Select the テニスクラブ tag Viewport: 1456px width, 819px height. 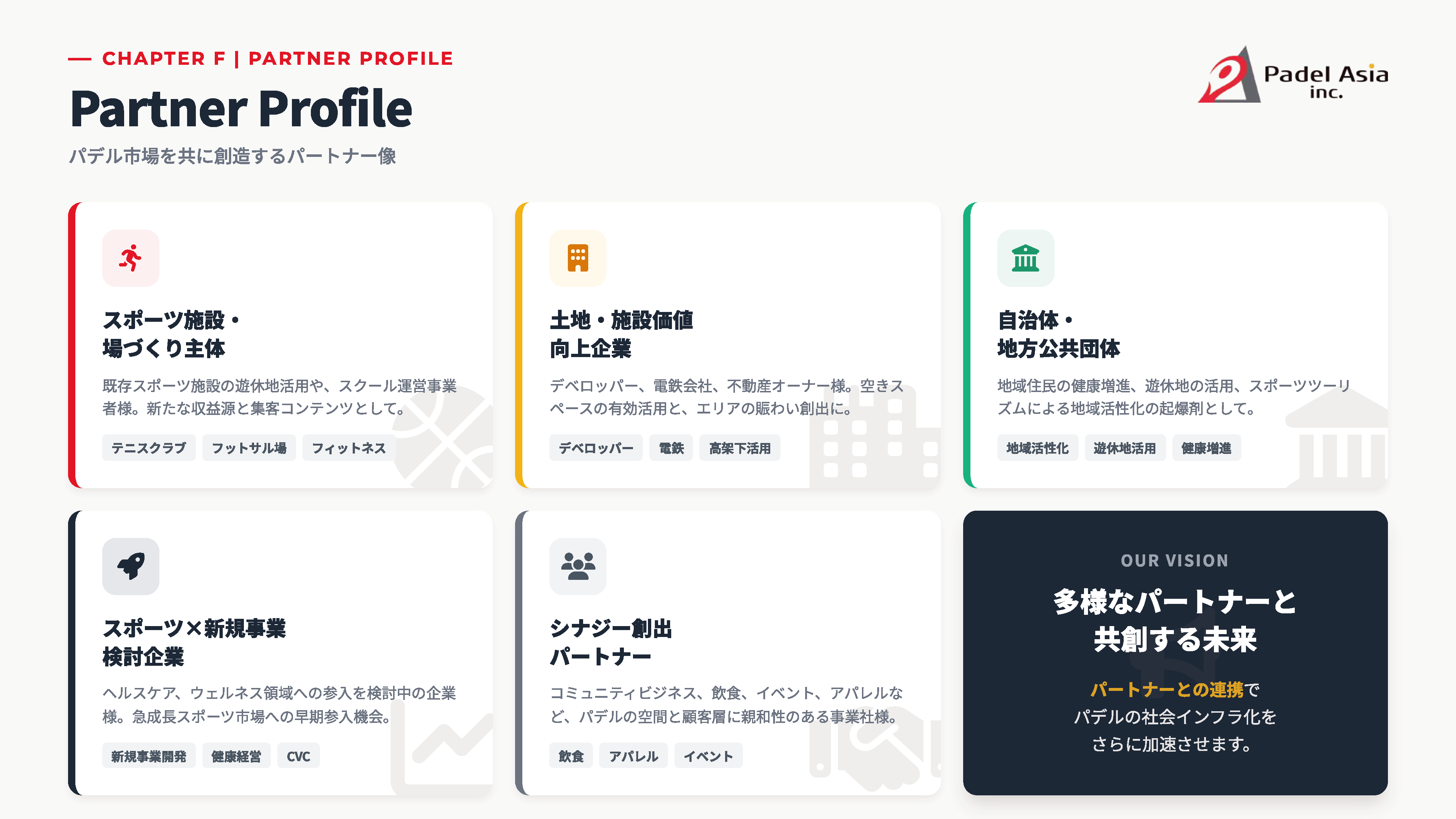pyautogui.click(x=149, y=448)
